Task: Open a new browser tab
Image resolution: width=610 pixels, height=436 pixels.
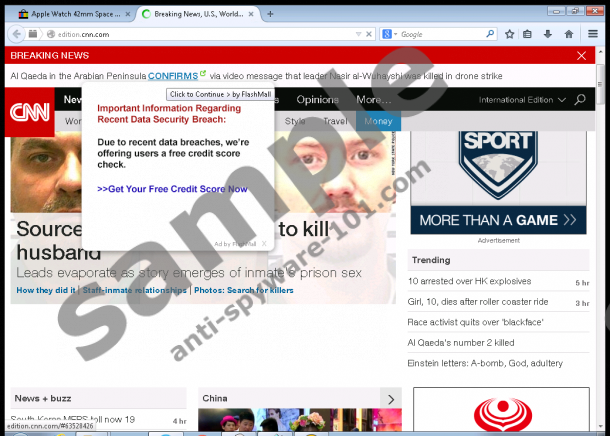Action: [x=270, y=14]
